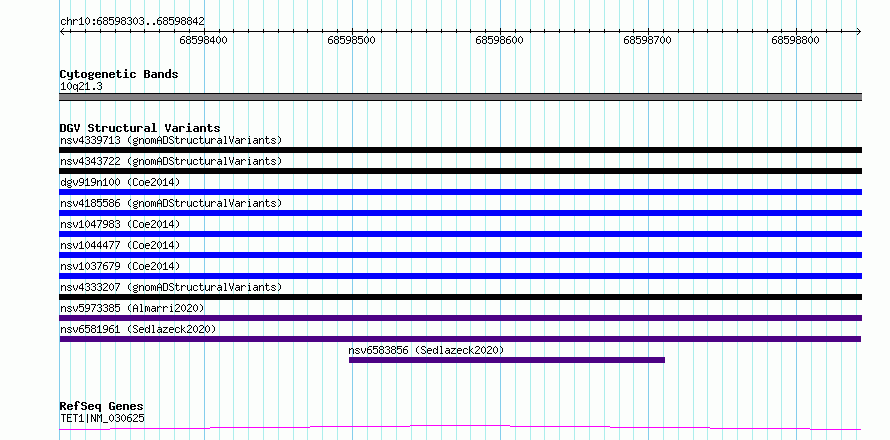Open variant nsv1037679 (Coe2014) label
890x440 pixels.
click(120, 266)
